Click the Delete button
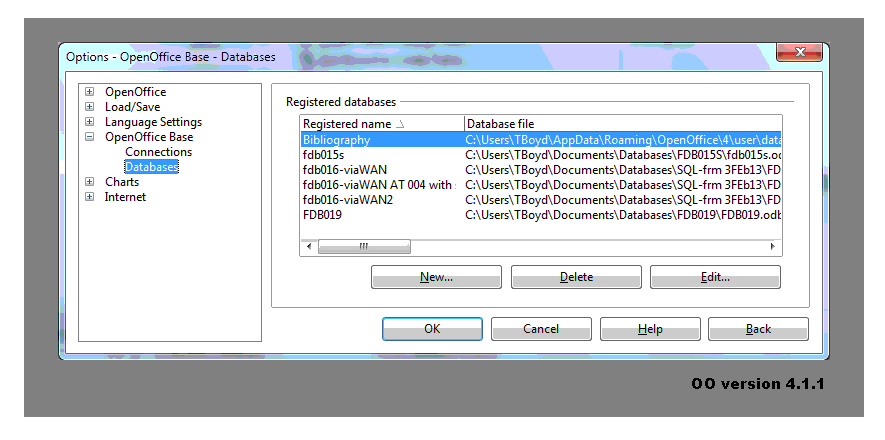The height and width of the screenshot is (440, 885). coord(576,277)
